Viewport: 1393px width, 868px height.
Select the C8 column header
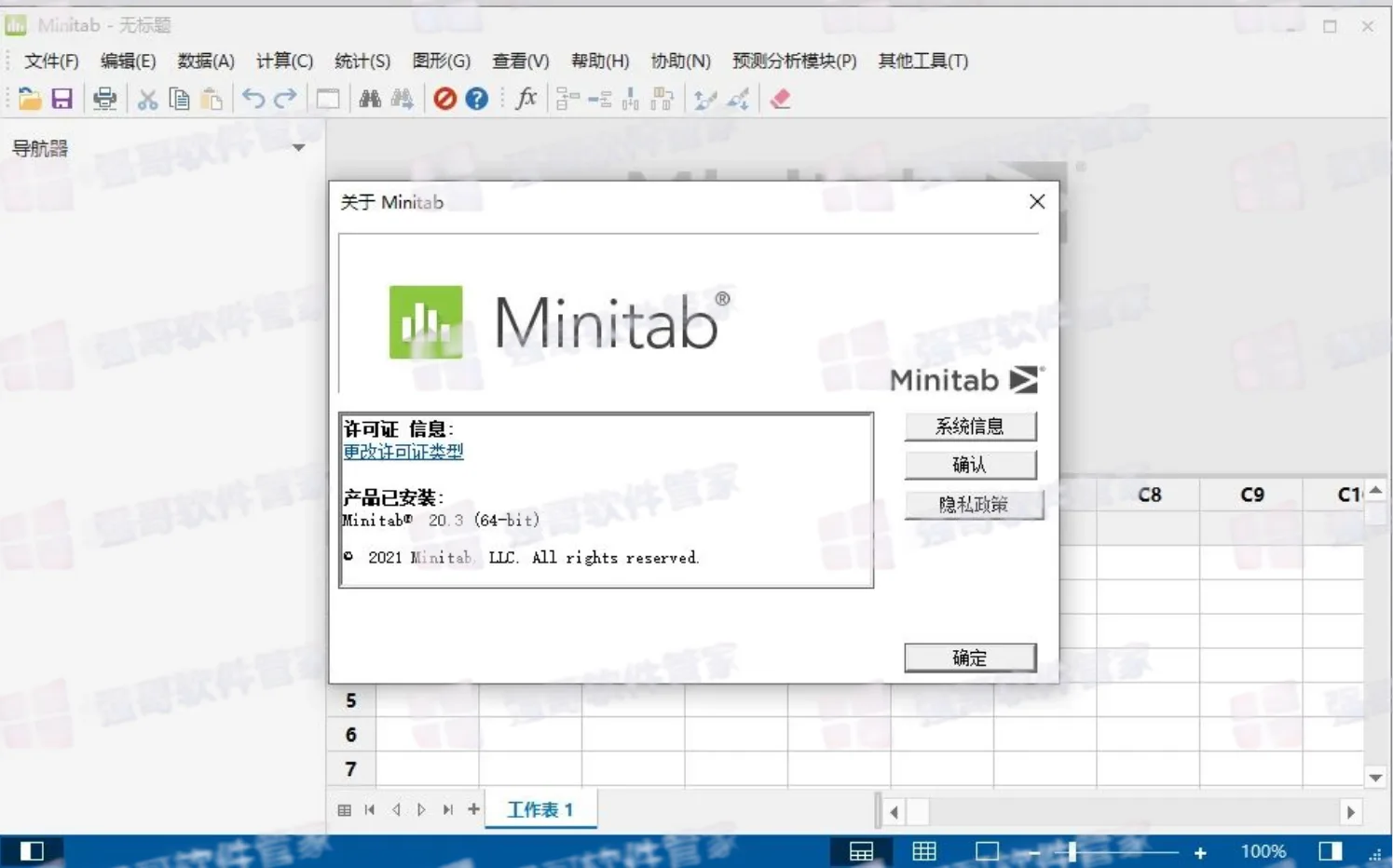1150,495
